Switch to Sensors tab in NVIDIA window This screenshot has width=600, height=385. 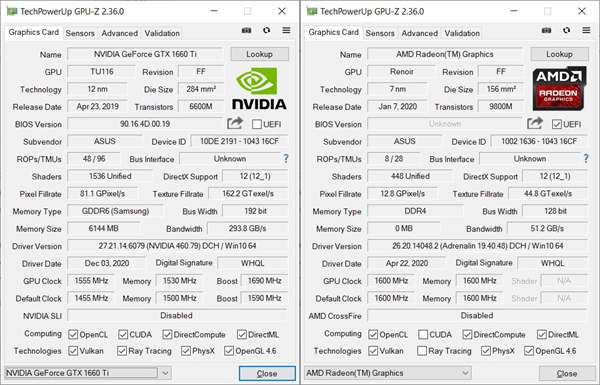[80, 33]
